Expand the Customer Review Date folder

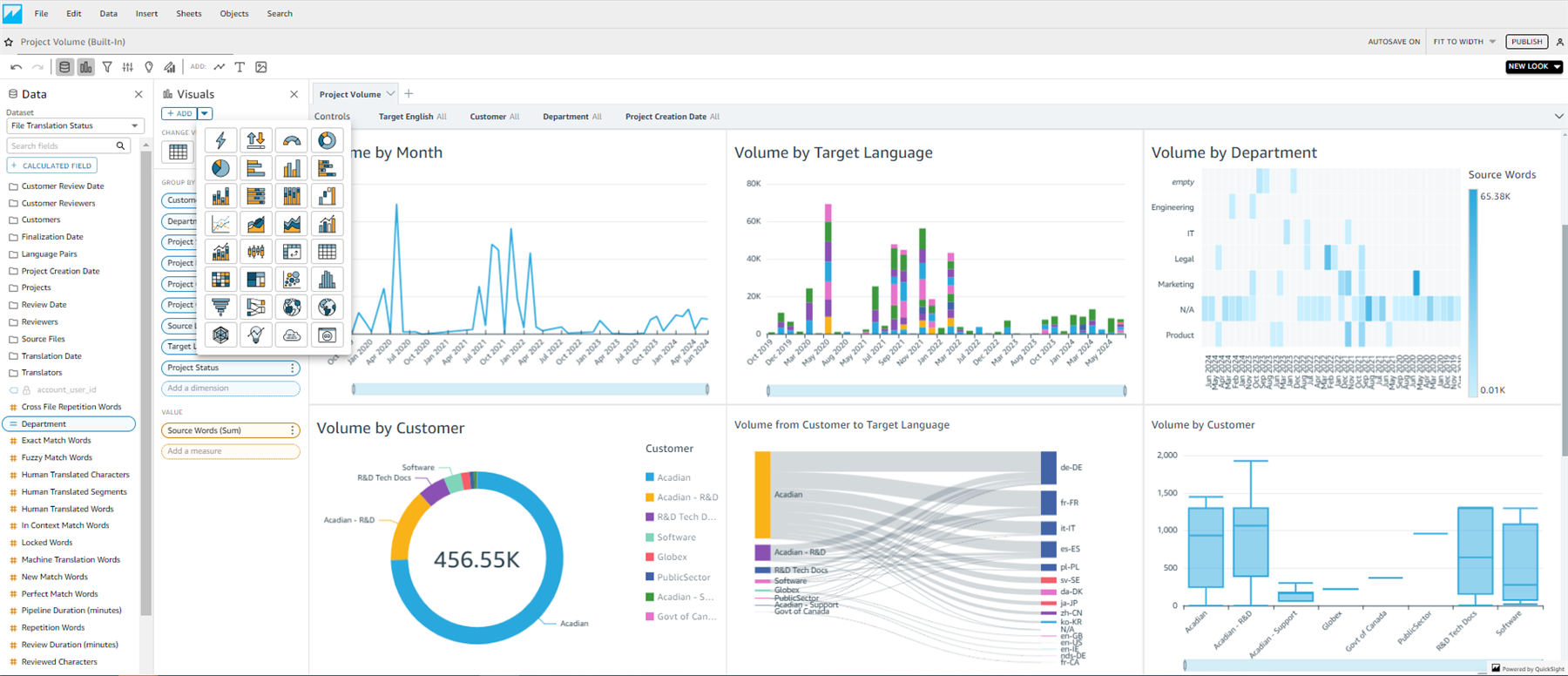tap(62, 186)
